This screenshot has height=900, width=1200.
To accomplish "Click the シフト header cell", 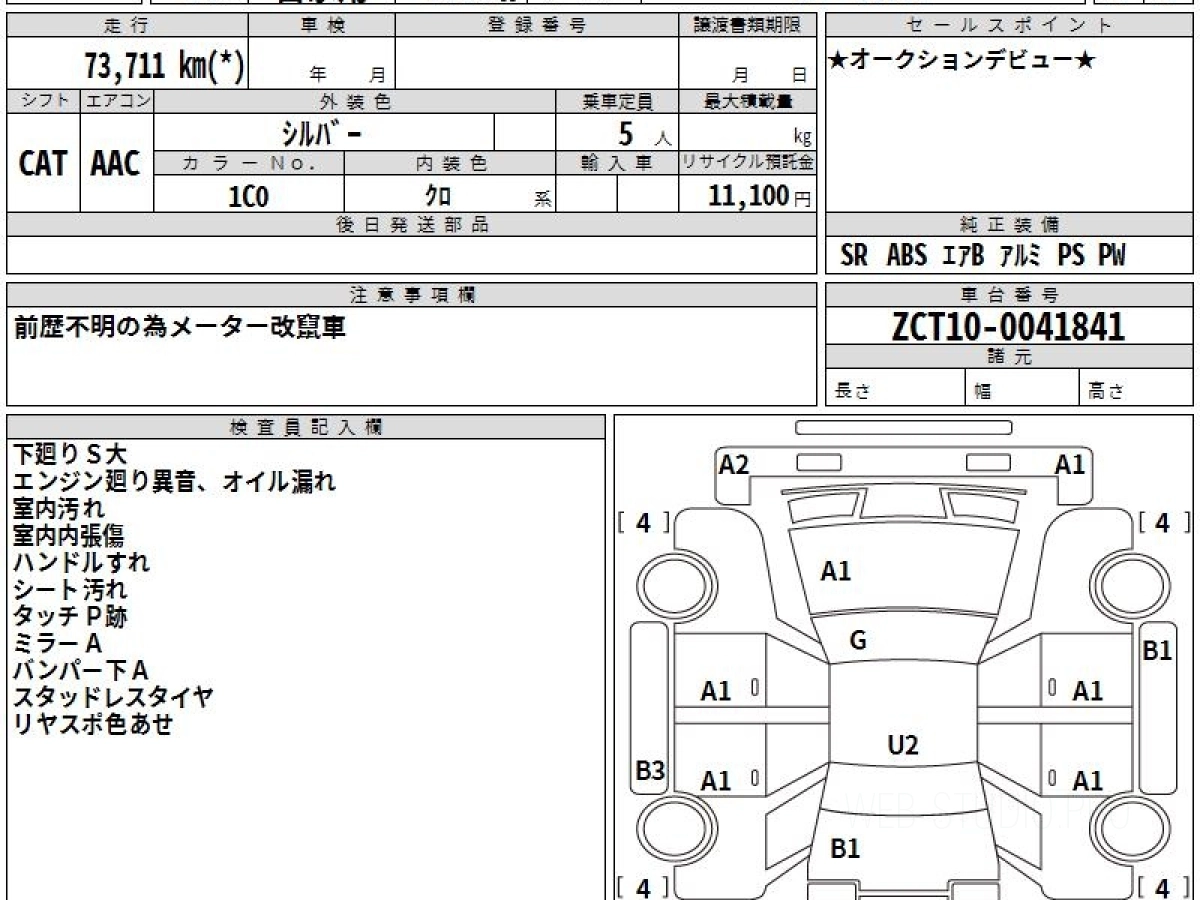I will pos(43,101).
